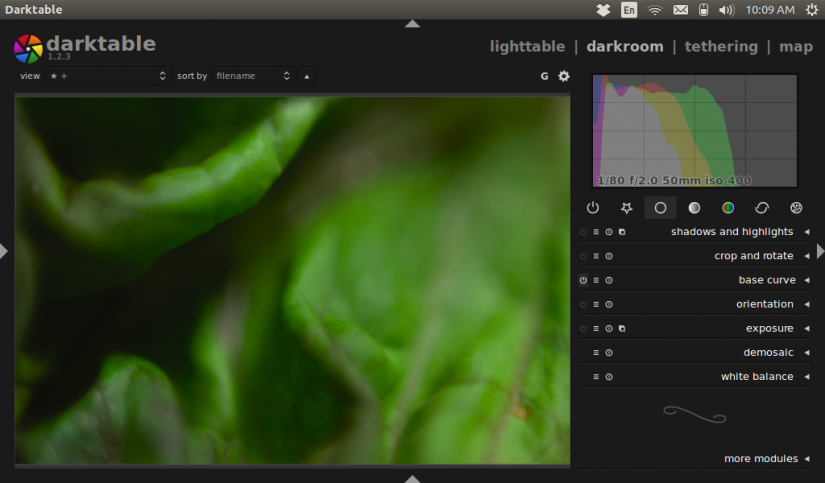Click the presets icon for white balance

(x=596, y=377)
